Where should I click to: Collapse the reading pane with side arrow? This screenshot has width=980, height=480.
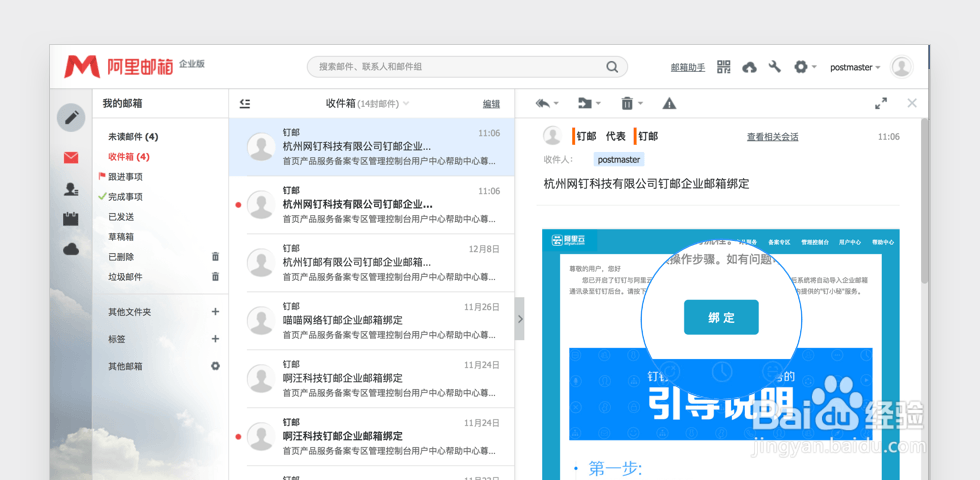coord(520,319)
